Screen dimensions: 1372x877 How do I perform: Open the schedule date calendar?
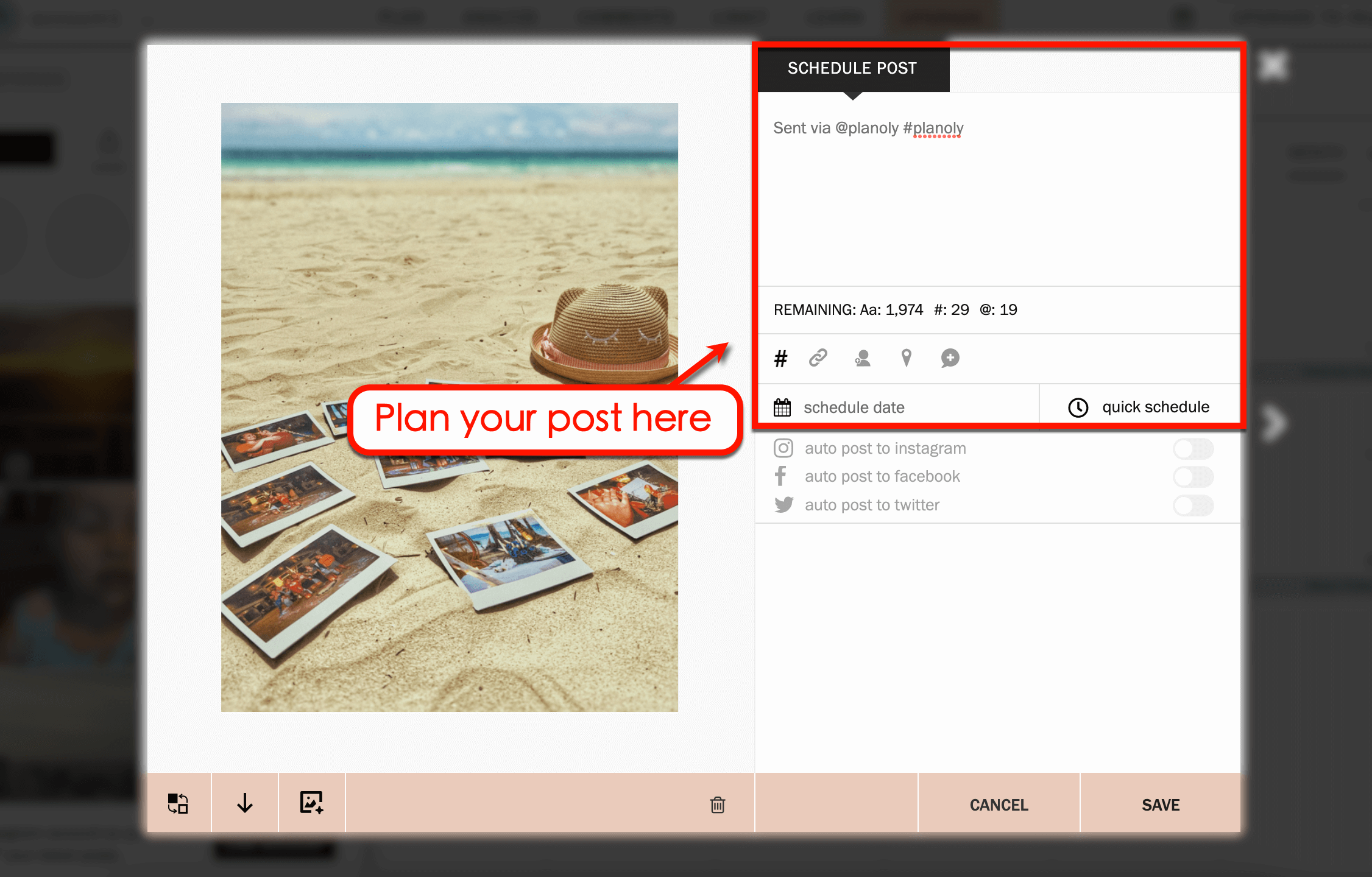[783, 407]
